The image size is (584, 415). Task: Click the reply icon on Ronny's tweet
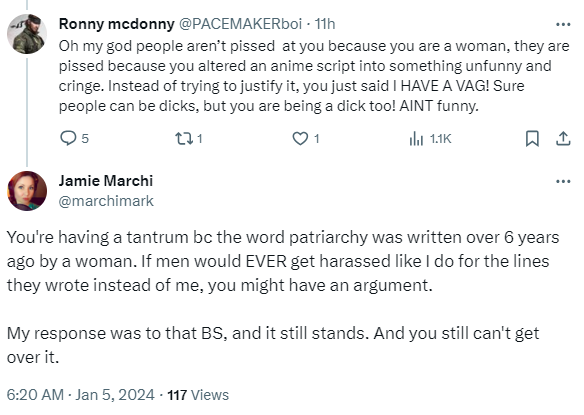68,138
